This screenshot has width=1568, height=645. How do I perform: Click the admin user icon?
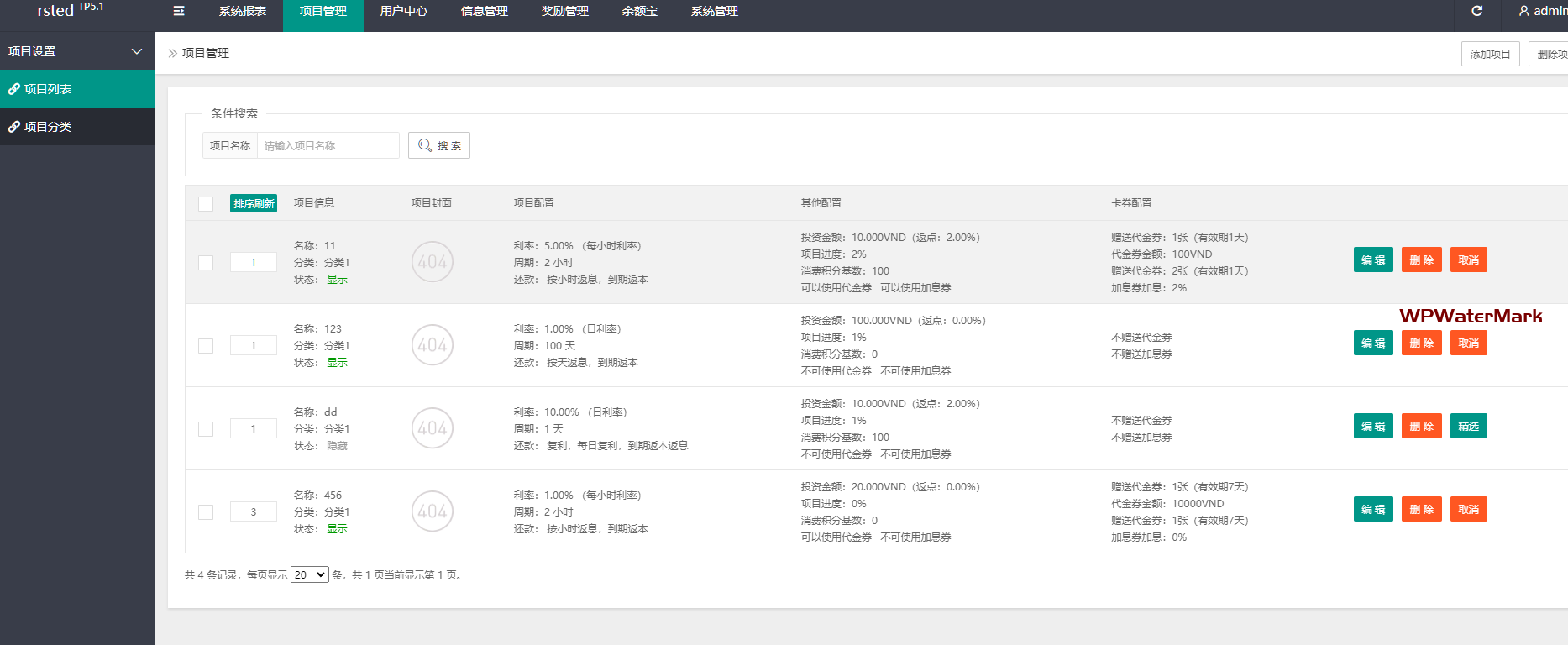(x=1523, y=11)
